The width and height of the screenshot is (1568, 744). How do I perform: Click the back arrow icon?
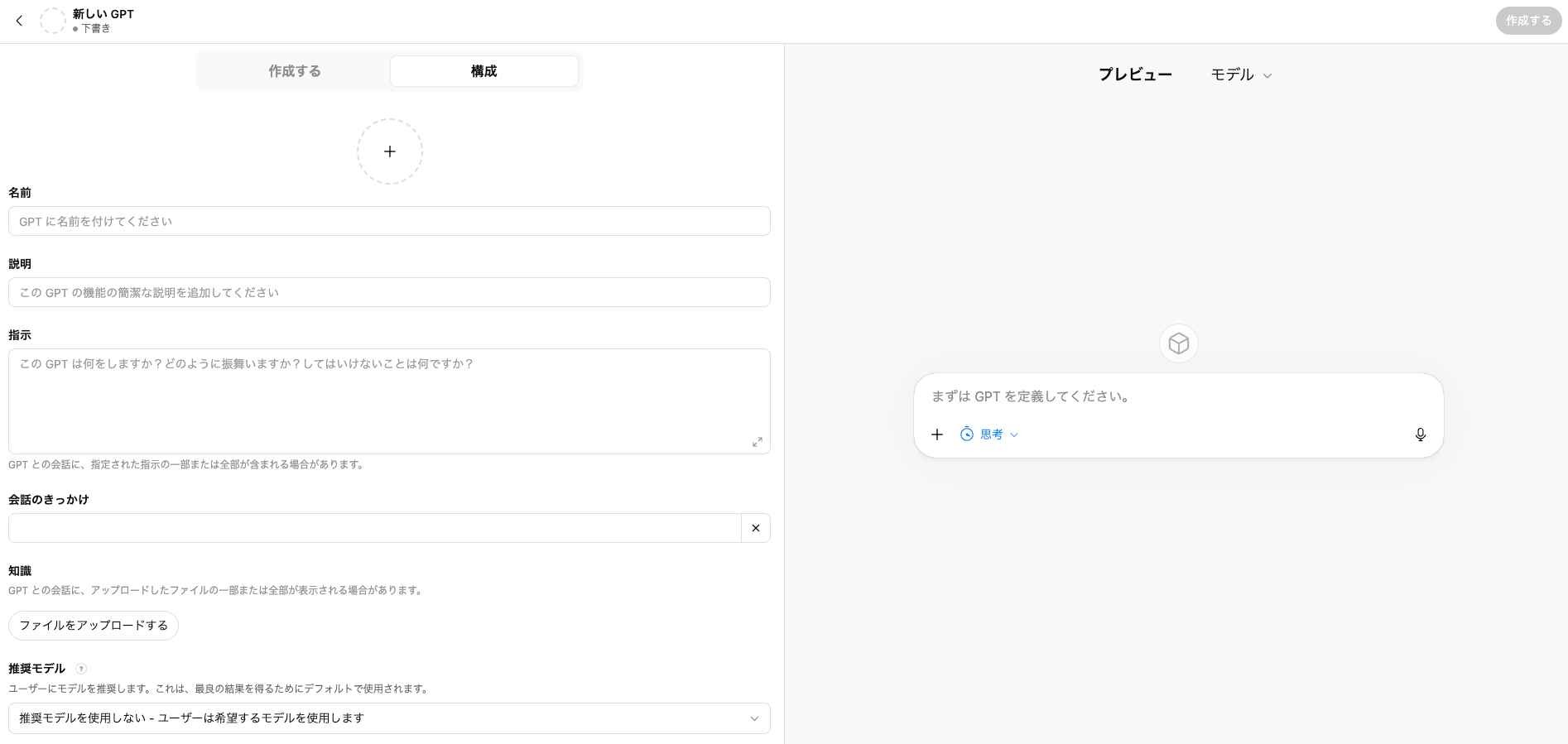coord(19,21)
